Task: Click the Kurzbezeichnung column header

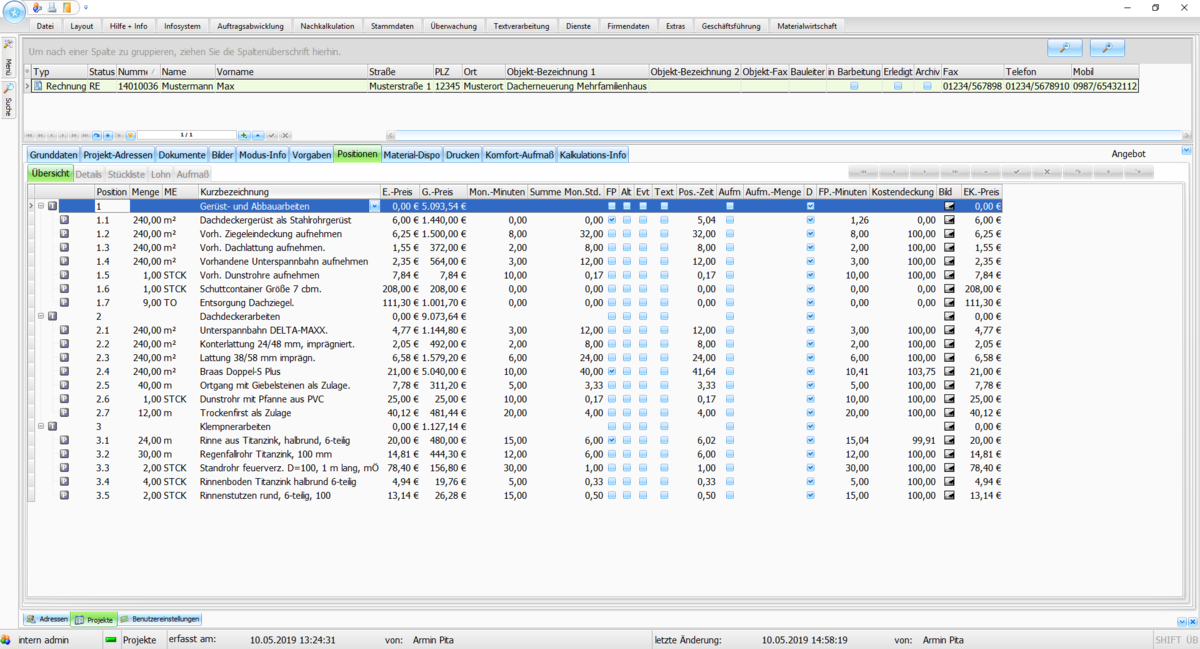Action: pyautogui.click(x=289, y=192)
